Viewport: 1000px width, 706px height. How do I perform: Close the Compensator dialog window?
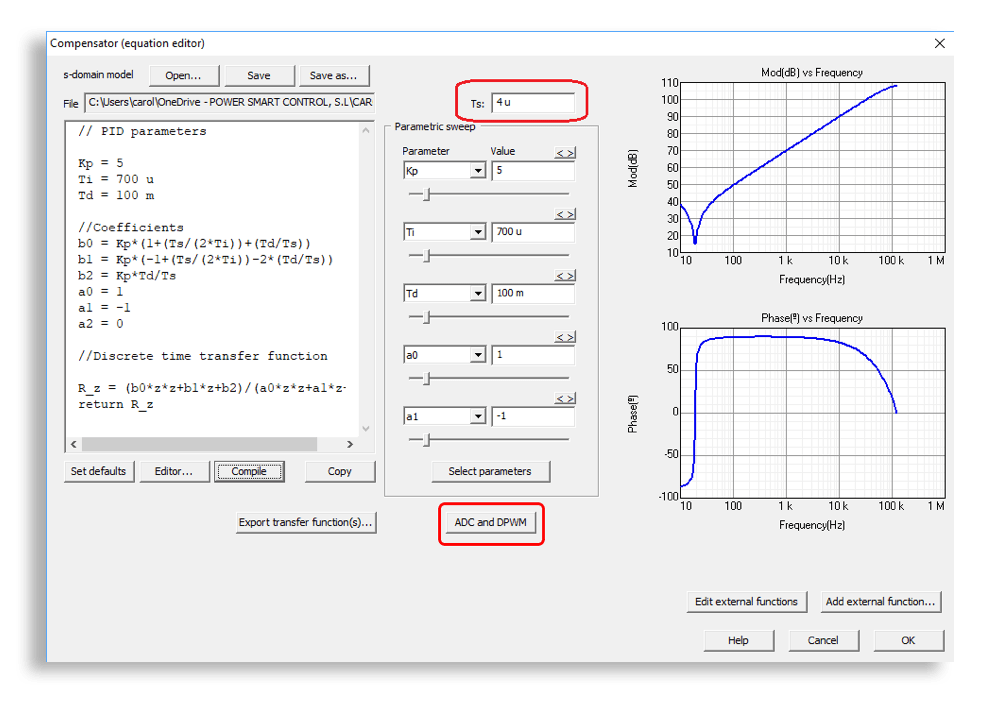939,44
